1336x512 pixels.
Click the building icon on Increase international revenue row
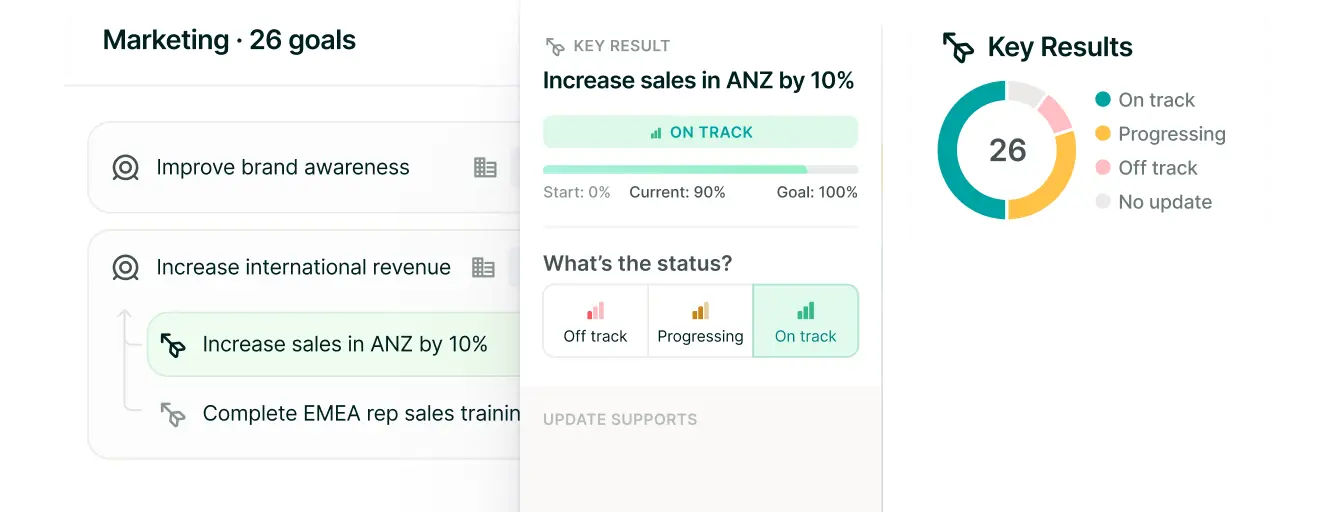click(x=483, y=268)
